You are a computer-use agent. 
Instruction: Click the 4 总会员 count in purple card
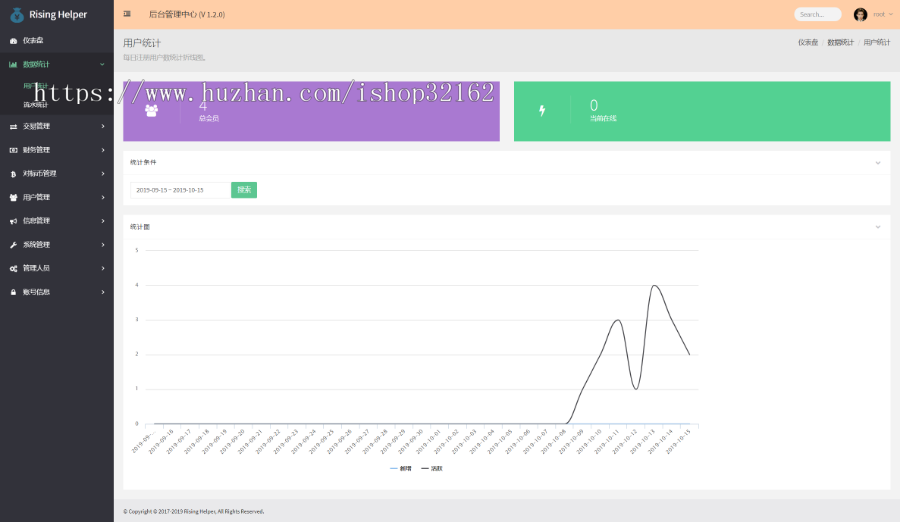209,111
